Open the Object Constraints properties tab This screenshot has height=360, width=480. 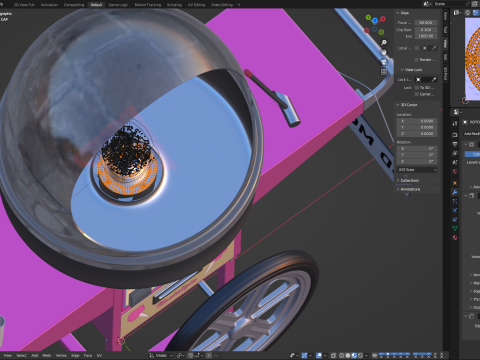455,219
